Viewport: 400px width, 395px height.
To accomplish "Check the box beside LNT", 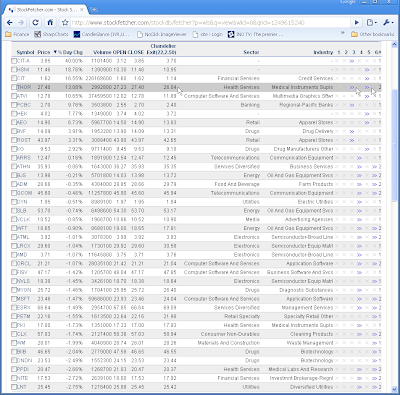I will (14, 387).
